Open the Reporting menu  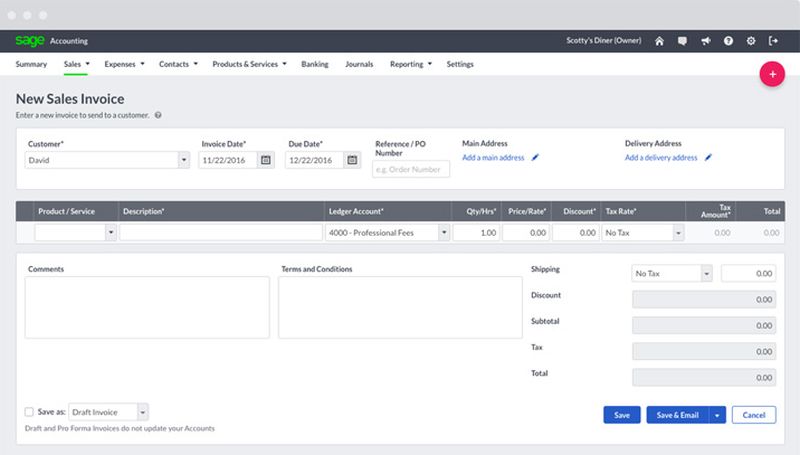411,64
